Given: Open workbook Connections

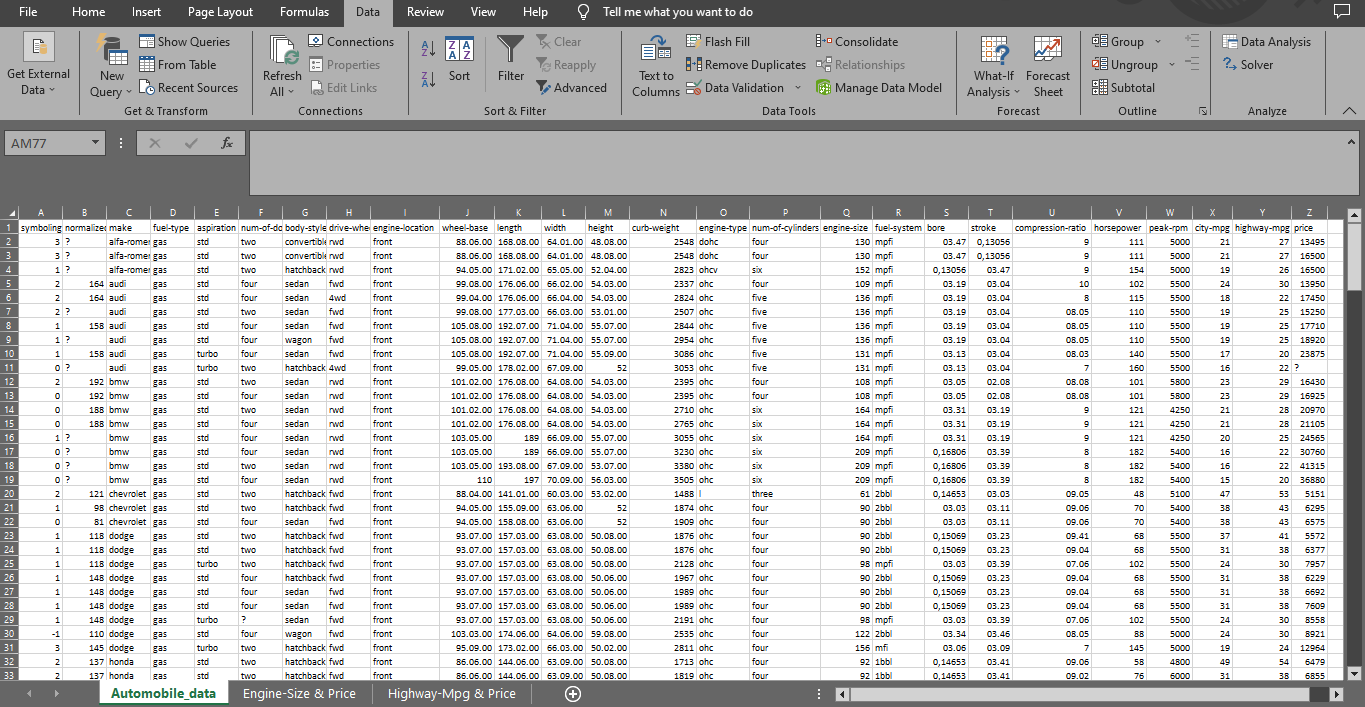Looking at the screenshot, I should pos(351,42).
